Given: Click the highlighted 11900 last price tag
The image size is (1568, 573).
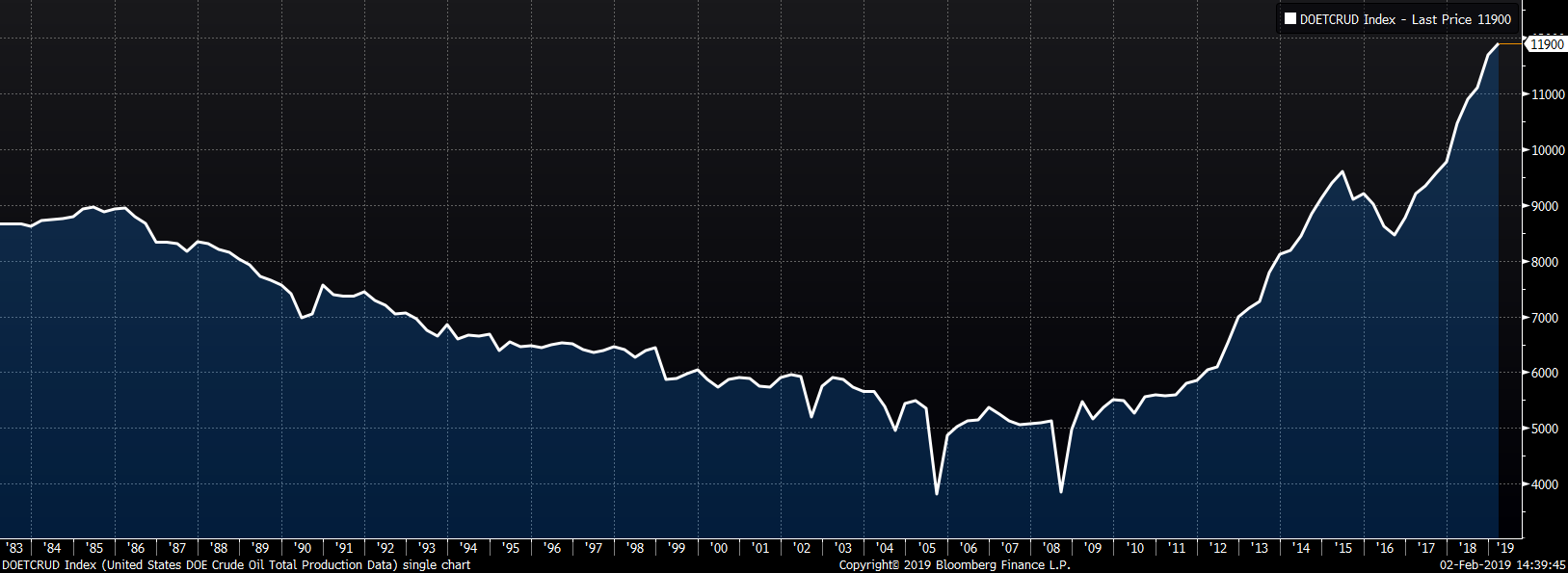Looking at the screenshot, I should pyautogui.click(x=1547, y=44).
